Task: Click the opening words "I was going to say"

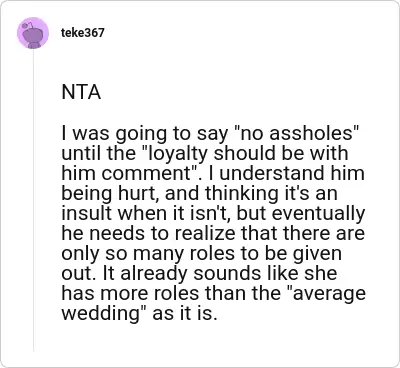Action: [144, 134]
